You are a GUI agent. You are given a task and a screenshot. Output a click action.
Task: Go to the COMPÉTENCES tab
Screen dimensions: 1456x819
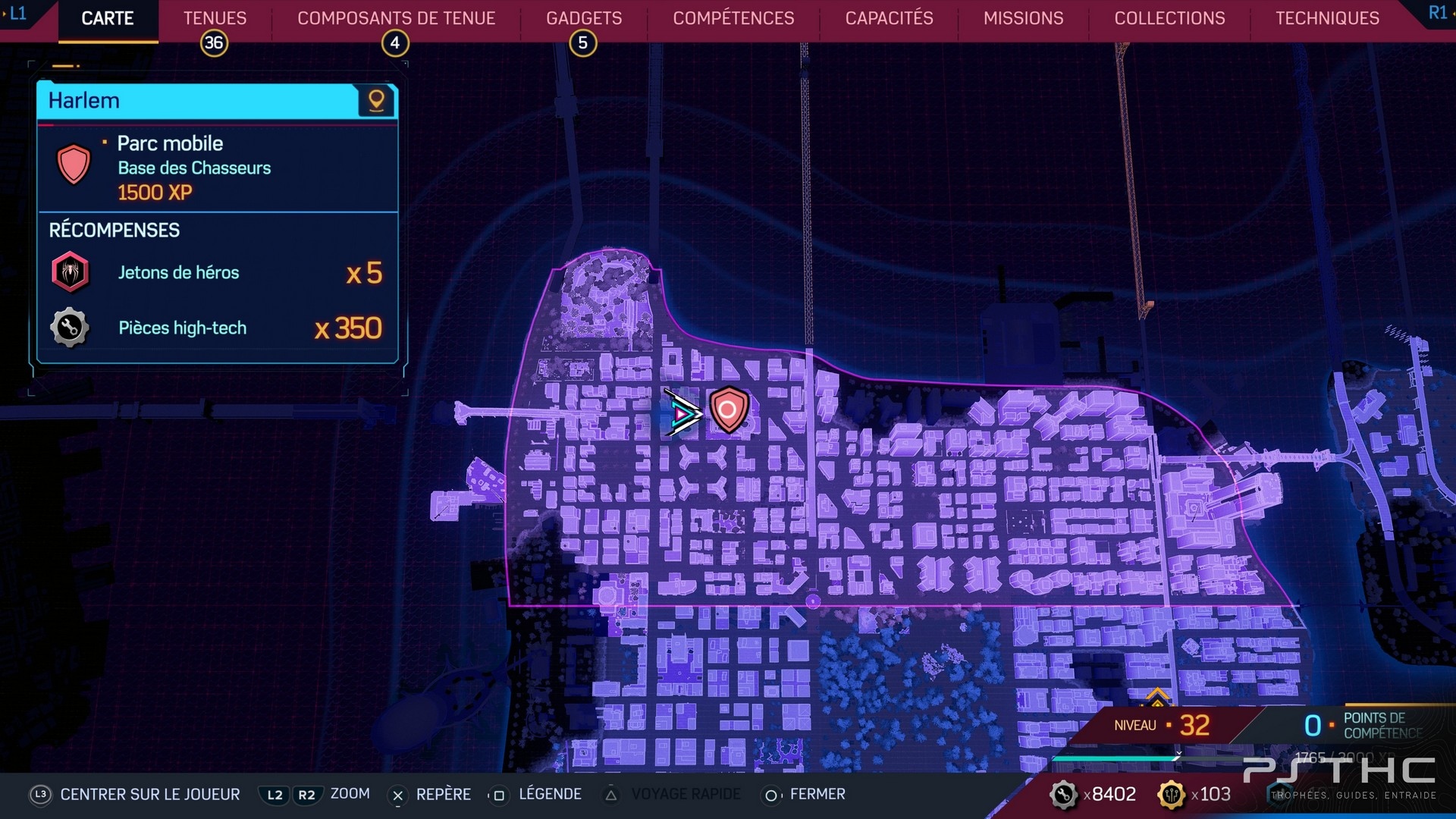(x=733, y=18)
